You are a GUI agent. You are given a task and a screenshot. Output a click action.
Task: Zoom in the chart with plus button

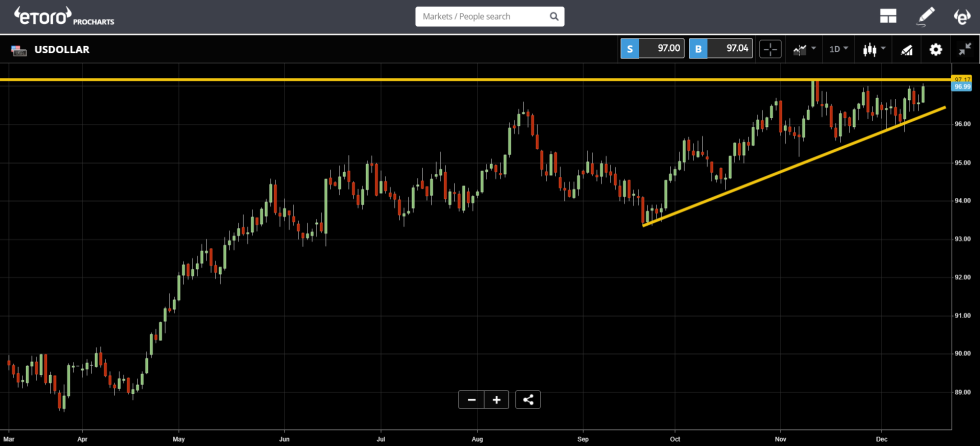[x=496, y=400]
